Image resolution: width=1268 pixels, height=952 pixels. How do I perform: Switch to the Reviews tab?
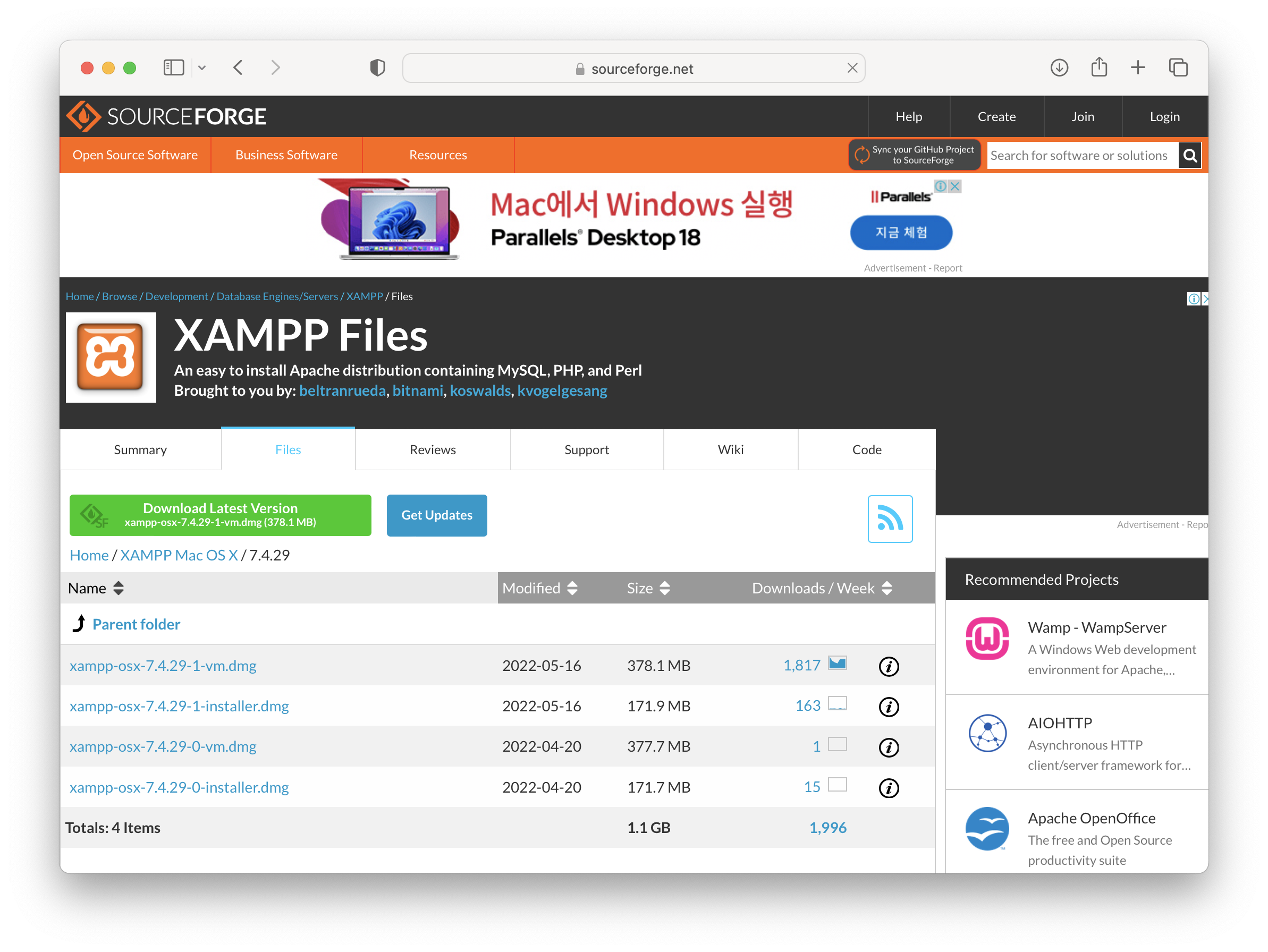[432, 450]
